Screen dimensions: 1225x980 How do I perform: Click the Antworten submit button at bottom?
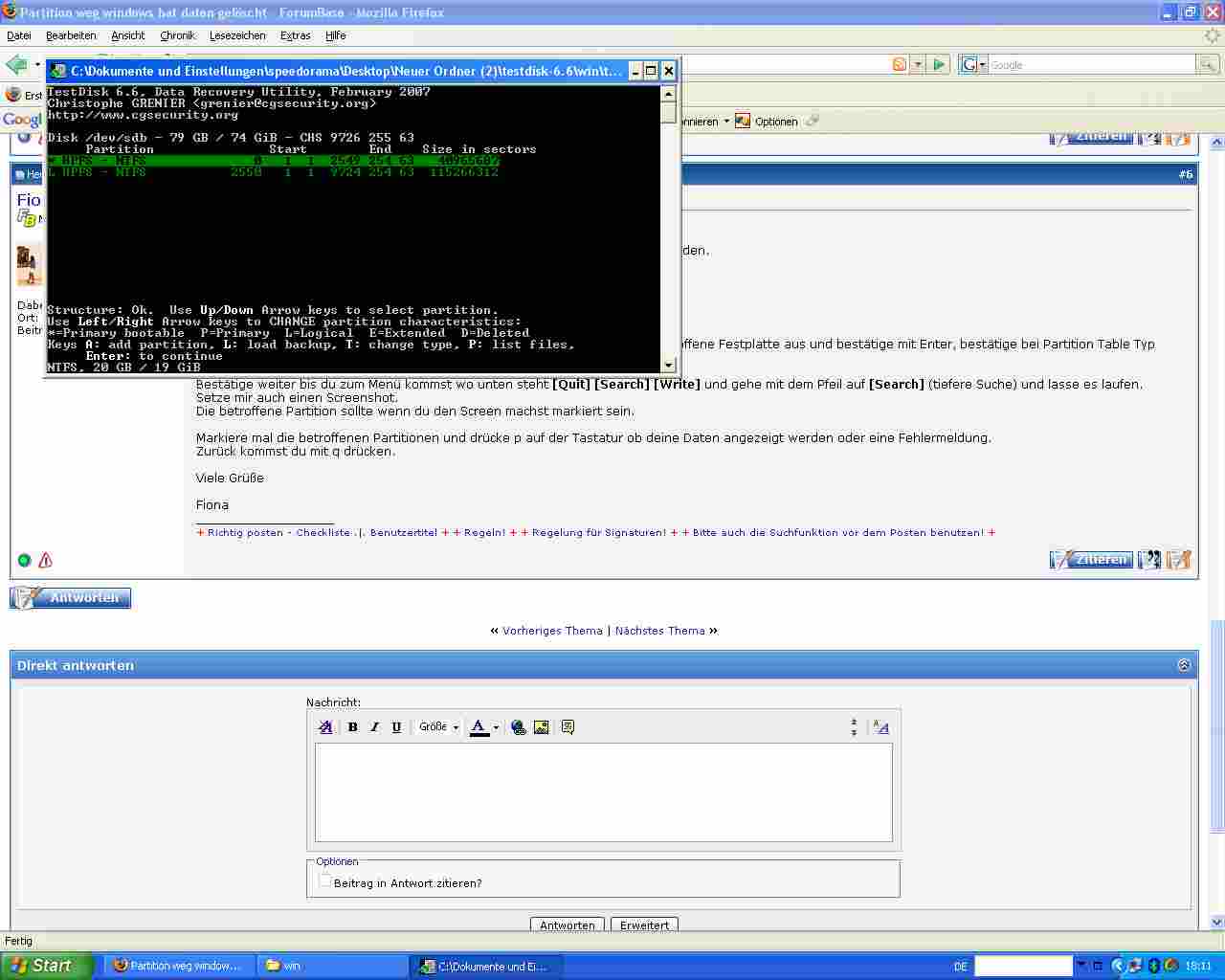(x=568, y=925)
